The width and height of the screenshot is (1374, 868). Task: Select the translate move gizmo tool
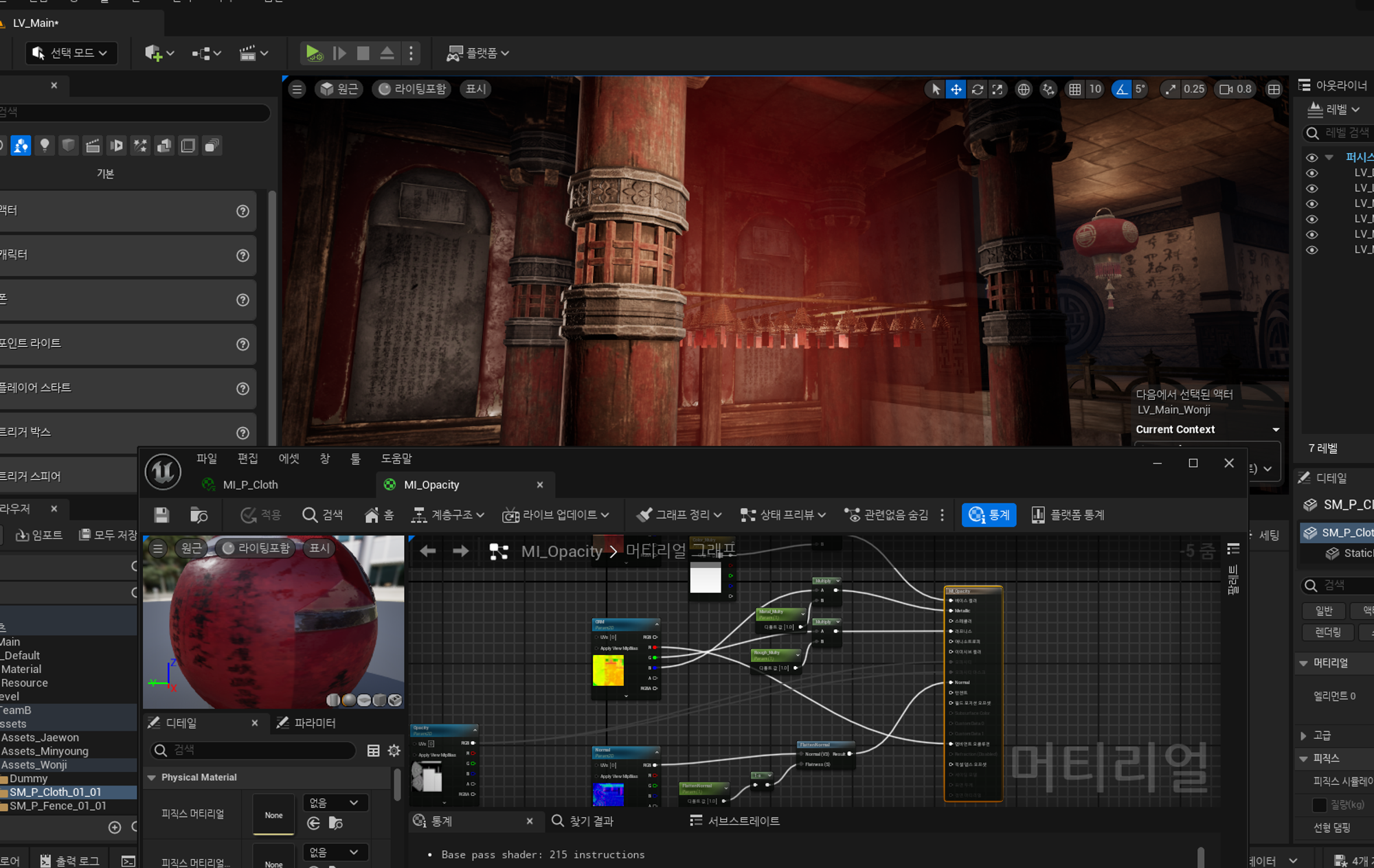coord(956,89)
